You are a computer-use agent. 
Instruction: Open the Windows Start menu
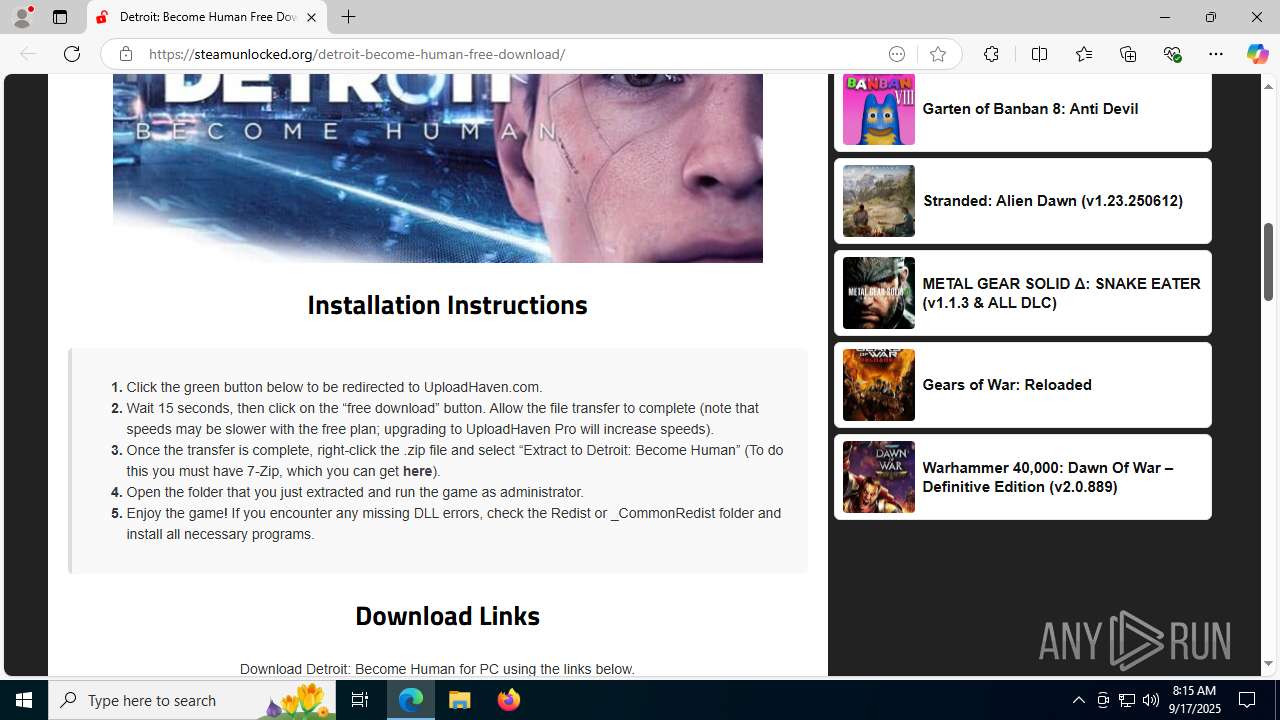[24, 700]
